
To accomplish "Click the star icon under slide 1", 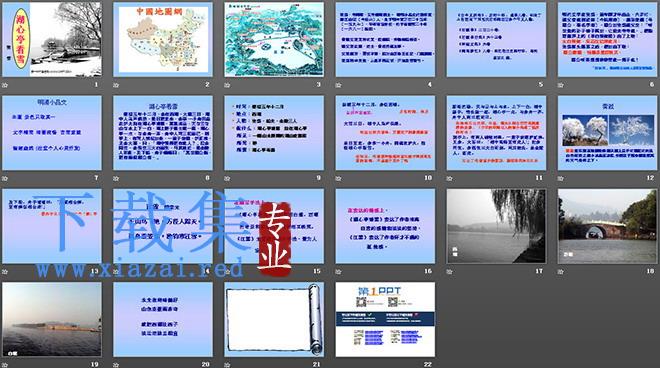I will coord(5,85).
